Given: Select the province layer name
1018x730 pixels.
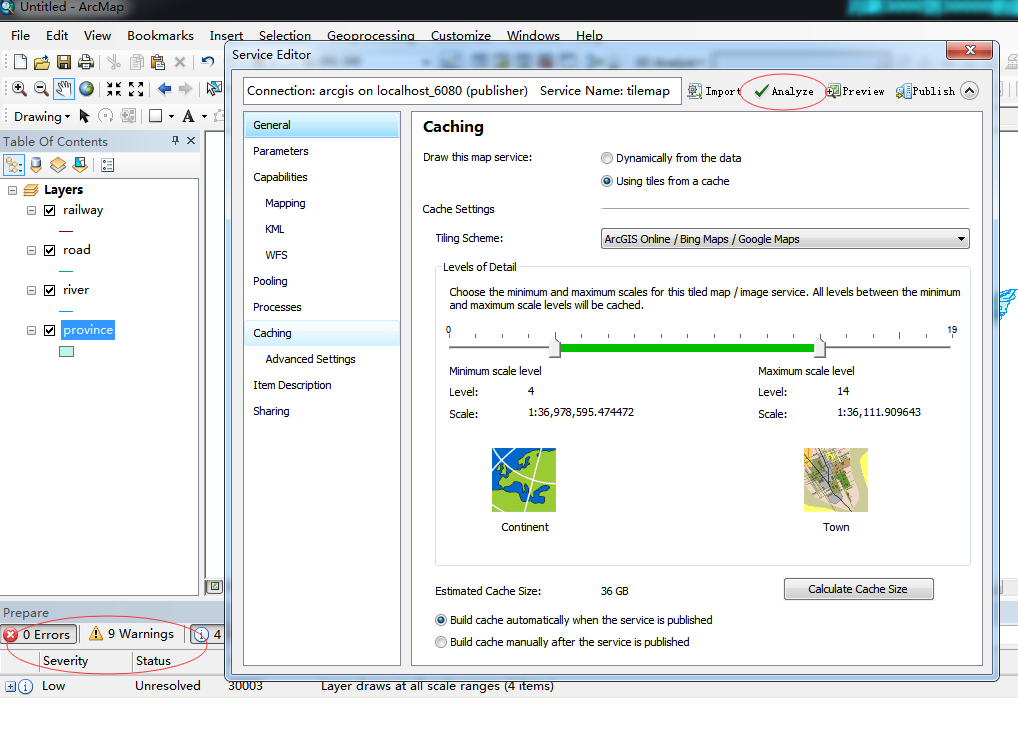Looking at the screenshot, I should [88, 330].
